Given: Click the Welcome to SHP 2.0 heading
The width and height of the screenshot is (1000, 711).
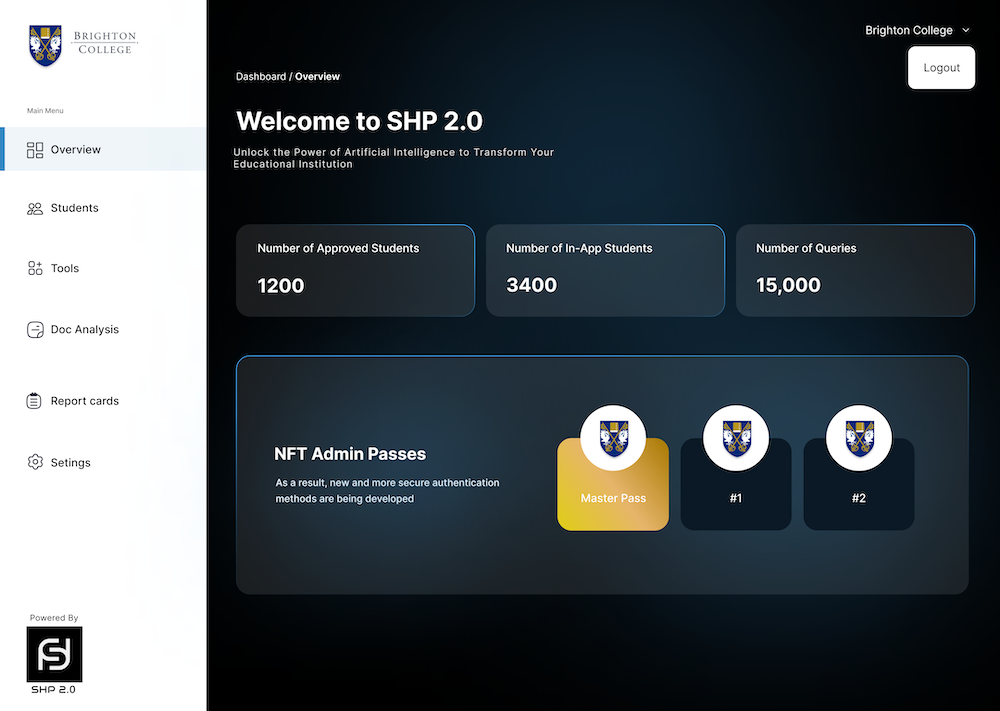Looking at the screenshot, I should point(360,121).
